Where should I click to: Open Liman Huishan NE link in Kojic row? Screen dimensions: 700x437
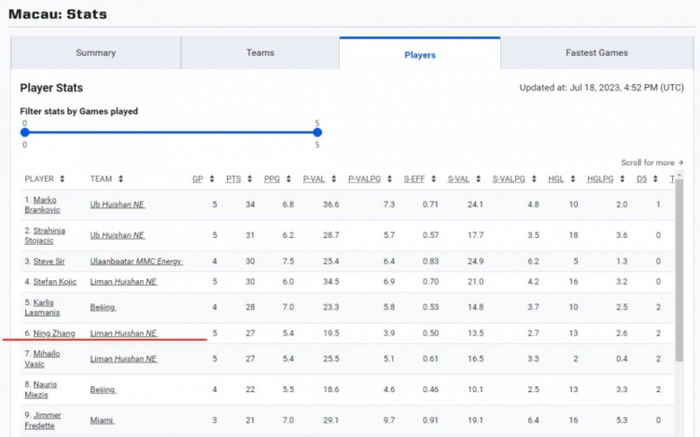click(x=124, y=282)
